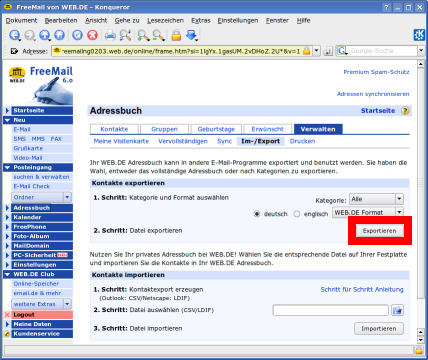Screen dimensions: 428x360
Task: Stop loading with the red X icon
Action: click(92, 35)
